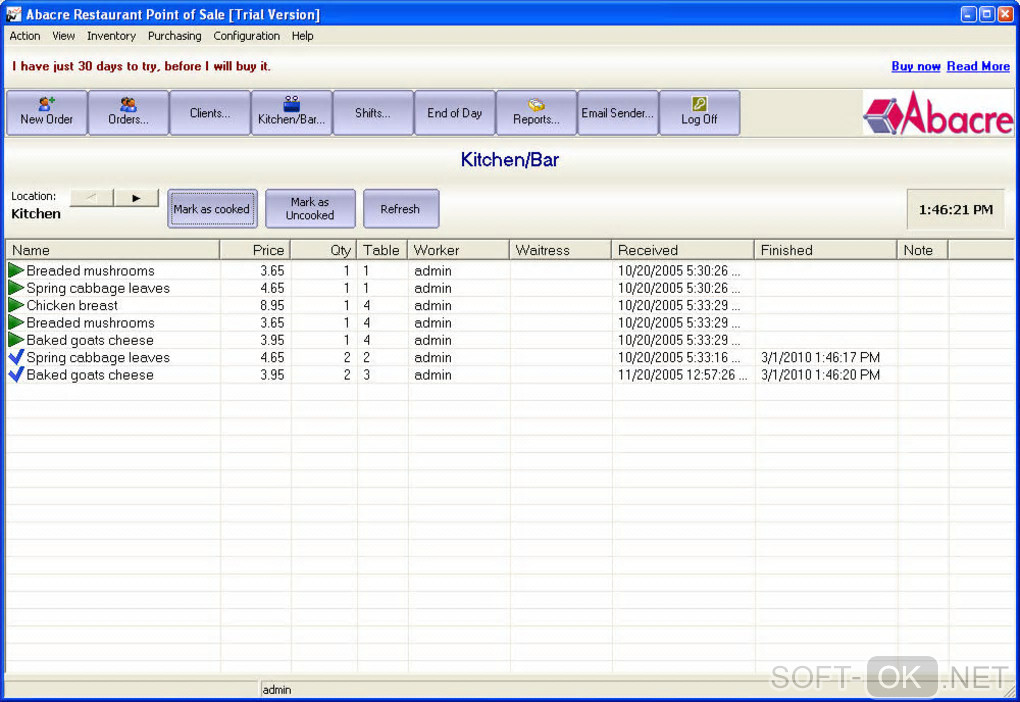Sort by the Qty column header
The image size is (1020, 702).
pyautogui.click(x=324, y=250)
